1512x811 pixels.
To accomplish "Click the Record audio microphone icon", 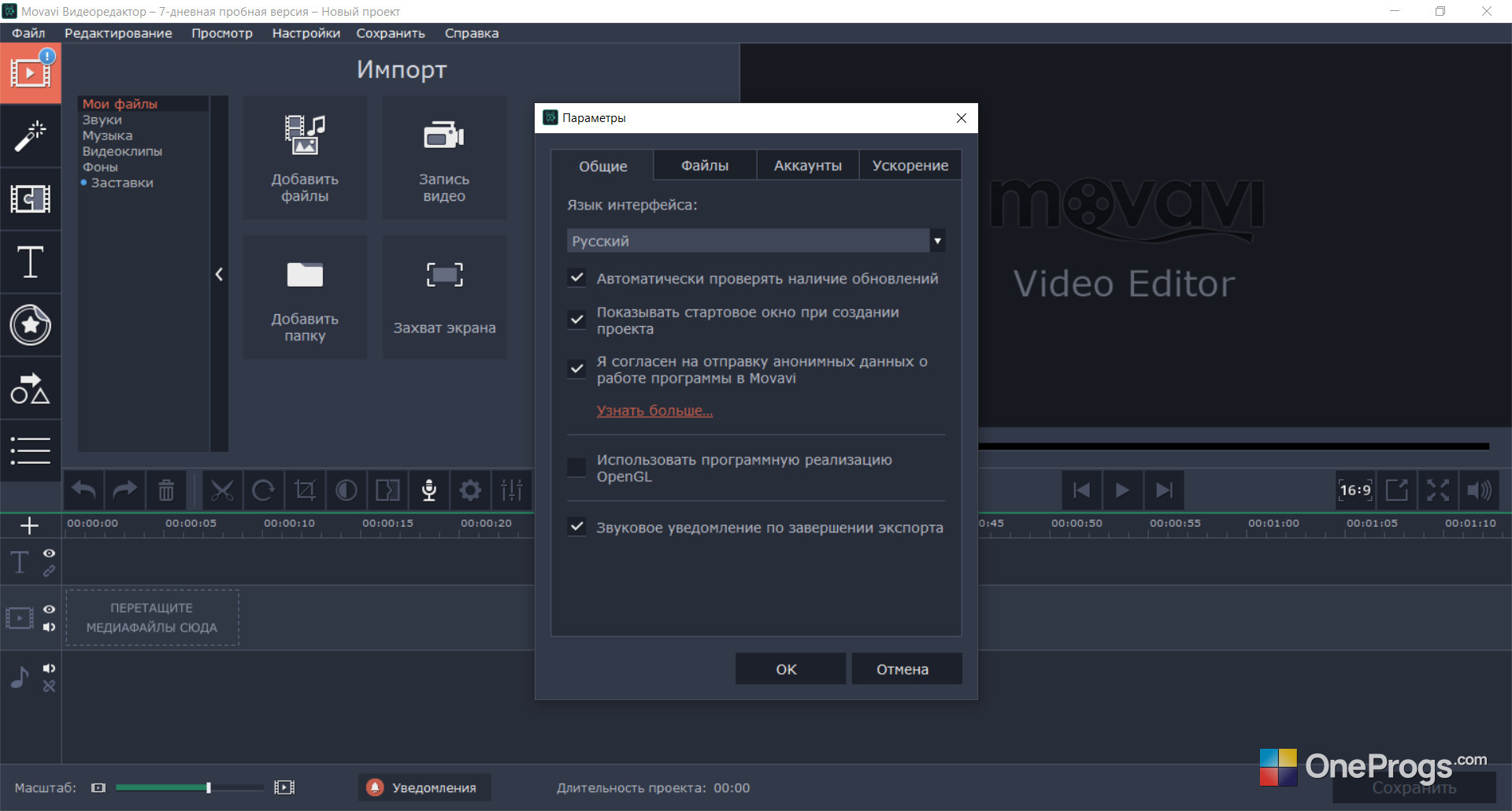I will (x=429, y=491).
